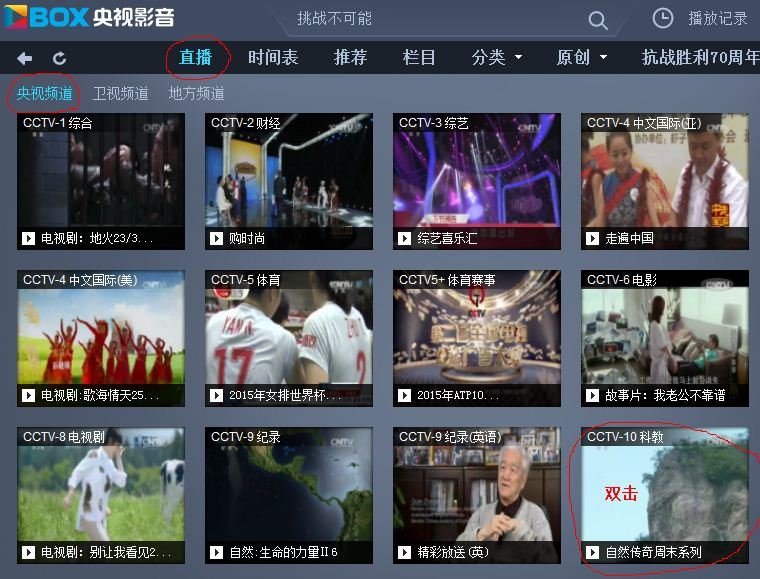Click play icon beside 购时尚
760x579 pixels.
216,238
